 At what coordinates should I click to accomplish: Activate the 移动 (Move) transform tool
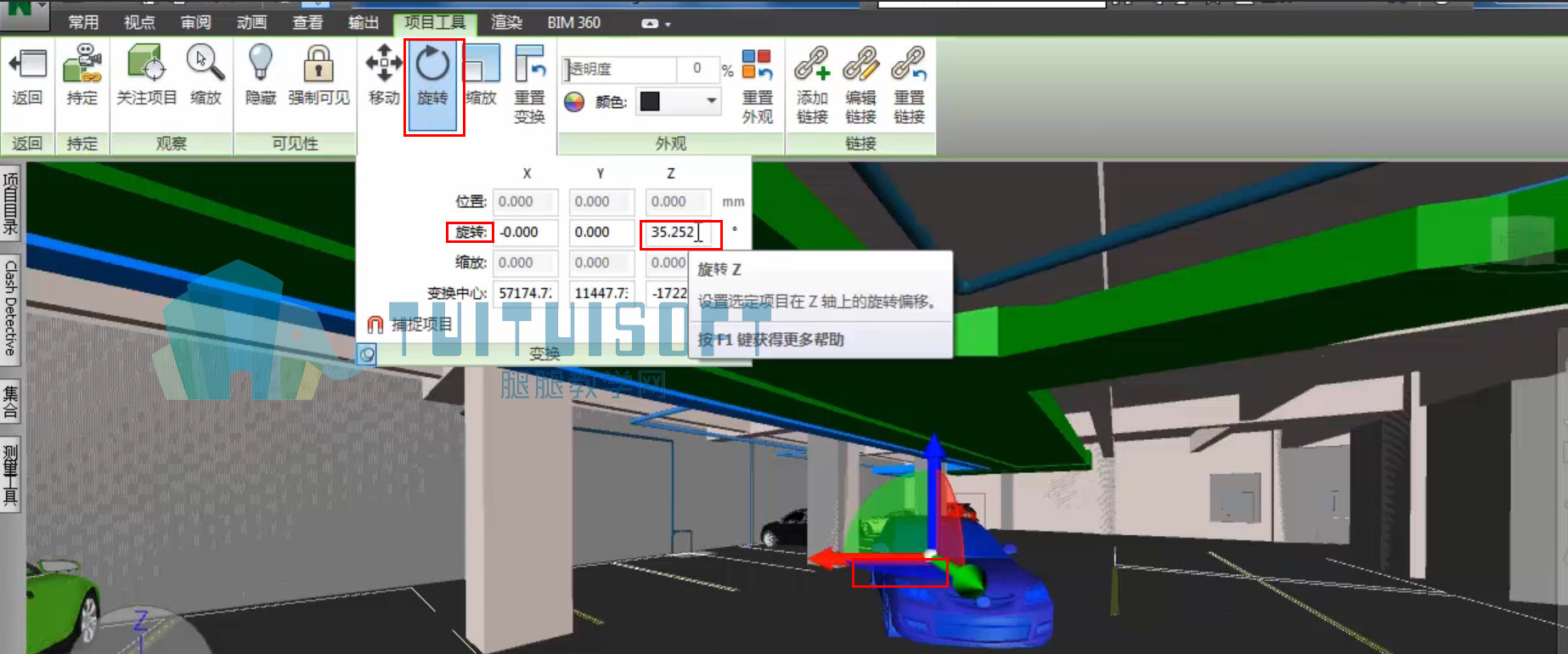click(x=384, y=76)
